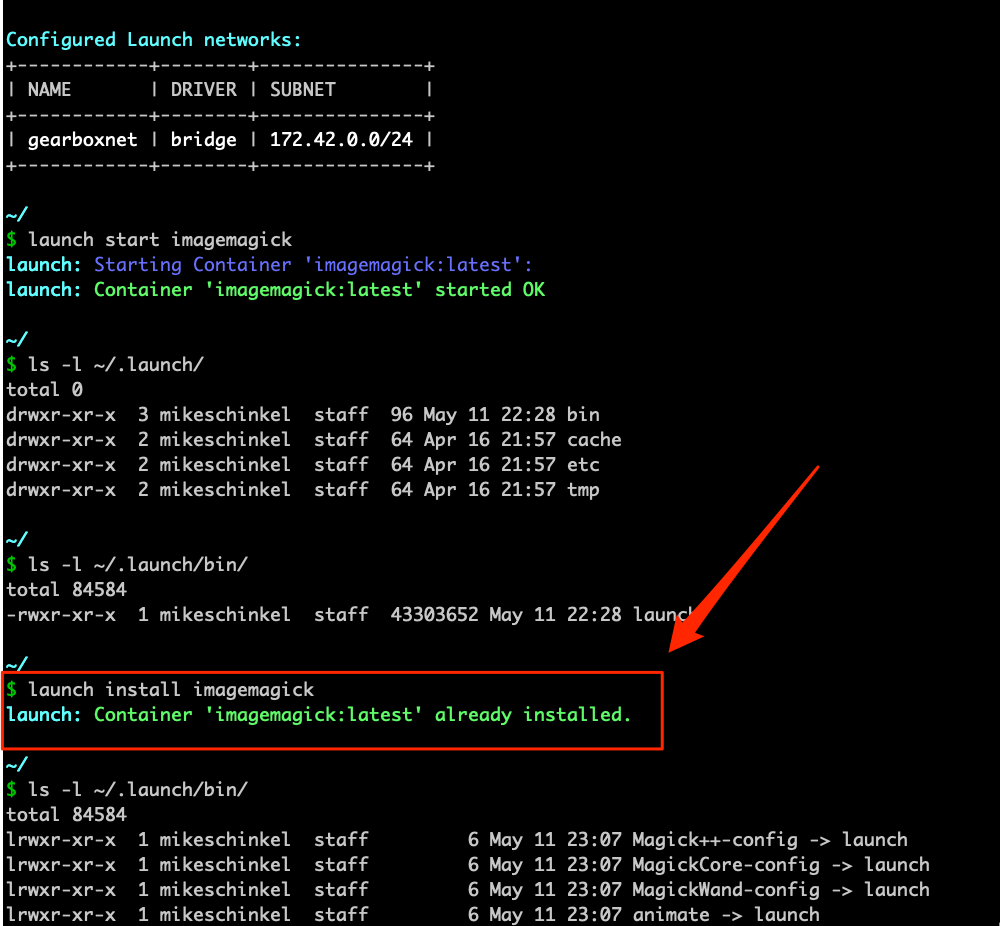
Task: Click the 'Configured Launch networks:' heading
Action: [x=148, y=39]
